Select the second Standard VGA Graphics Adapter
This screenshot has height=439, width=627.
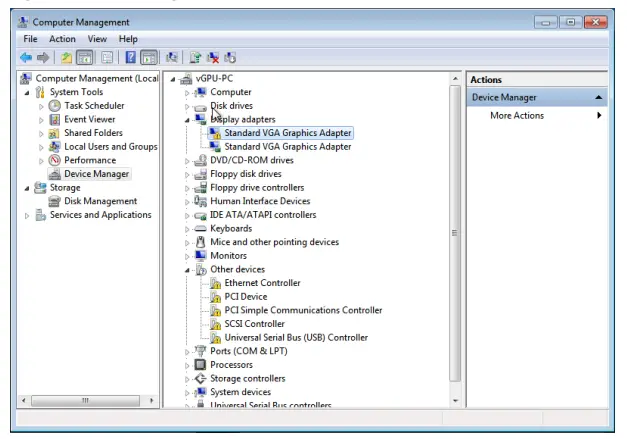tap(288, 147)
